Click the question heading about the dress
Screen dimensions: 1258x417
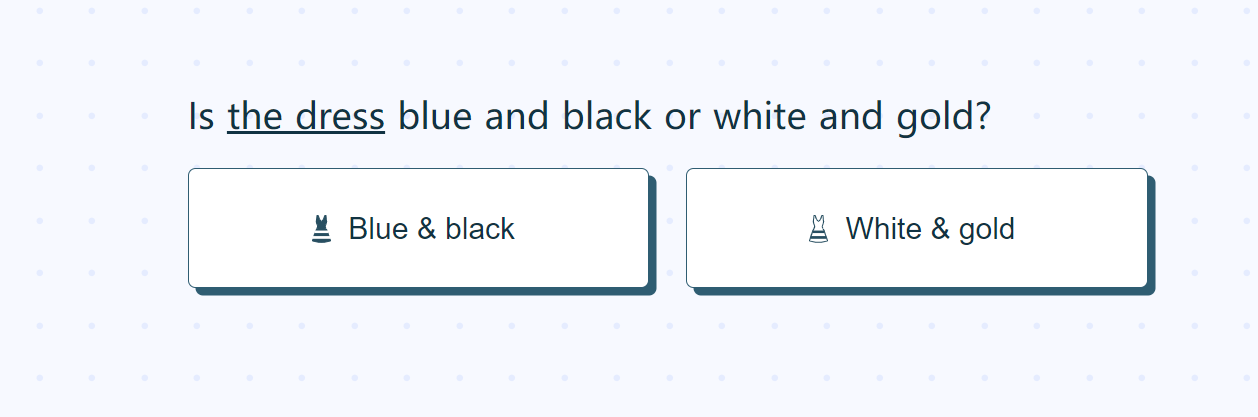[589, 117]
